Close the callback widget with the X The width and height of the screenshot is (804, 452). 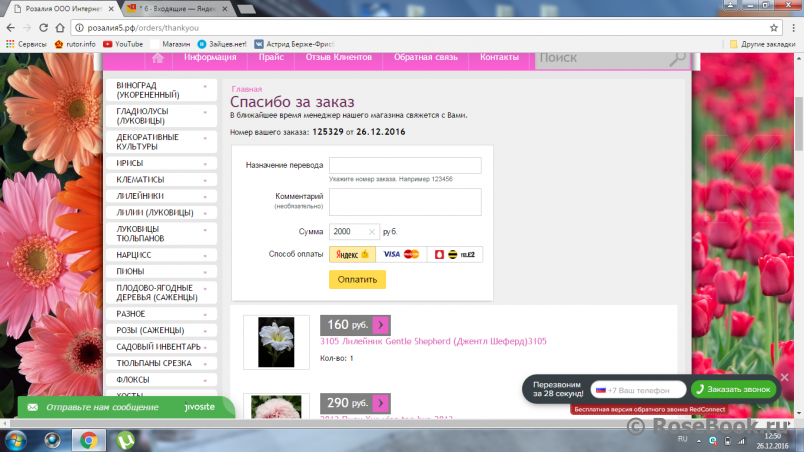click(785, 378)
